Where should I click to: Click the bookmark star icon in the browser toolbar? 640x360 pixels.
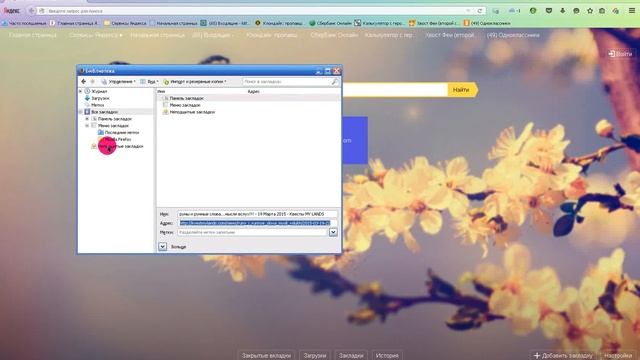[x=590, y=11]
